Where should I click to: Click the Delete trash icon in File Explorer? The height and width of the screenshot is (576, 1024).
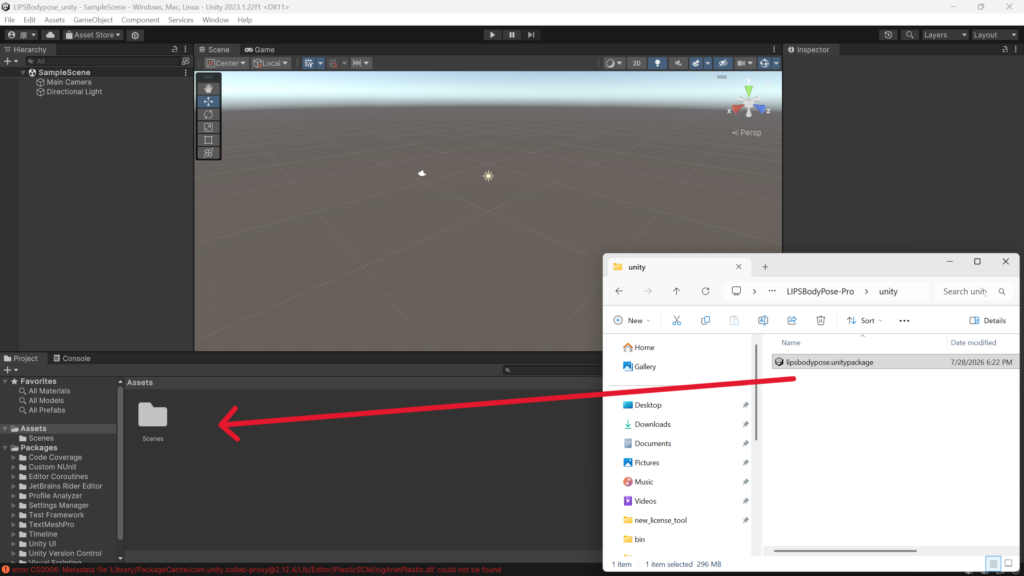820,321
